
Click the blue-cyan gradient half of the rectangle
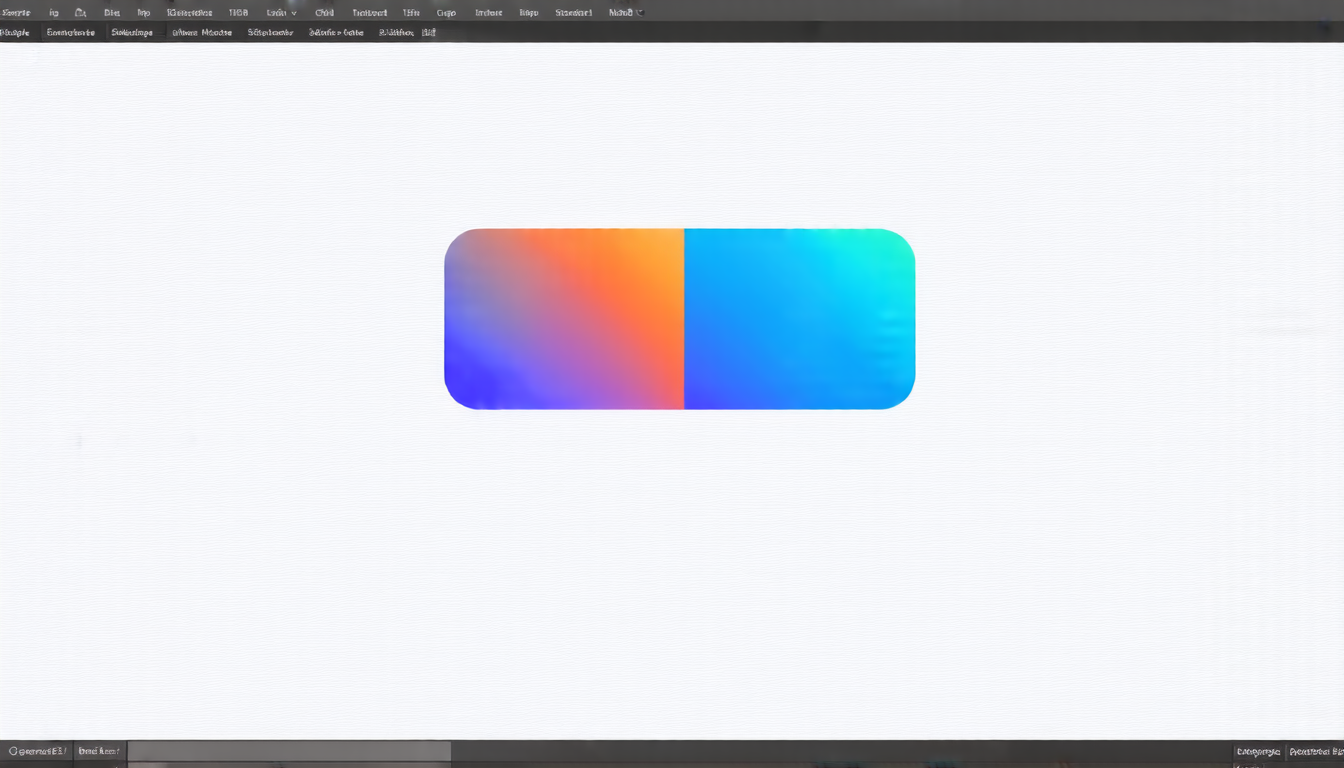tap(799, 319)
